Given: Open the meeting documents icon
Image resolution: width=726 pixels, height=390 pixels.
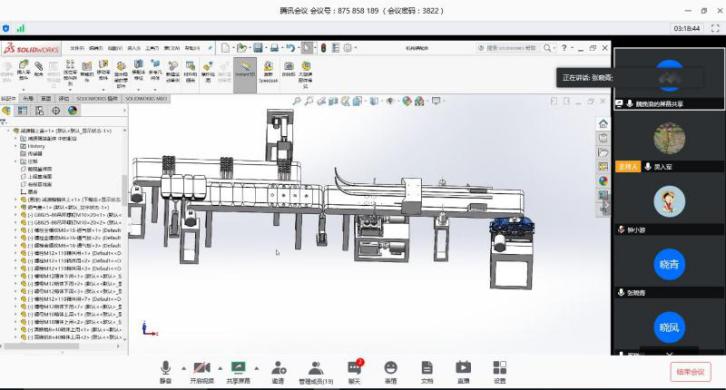Looking at the screenshot, I should click(x=427, y=372).
